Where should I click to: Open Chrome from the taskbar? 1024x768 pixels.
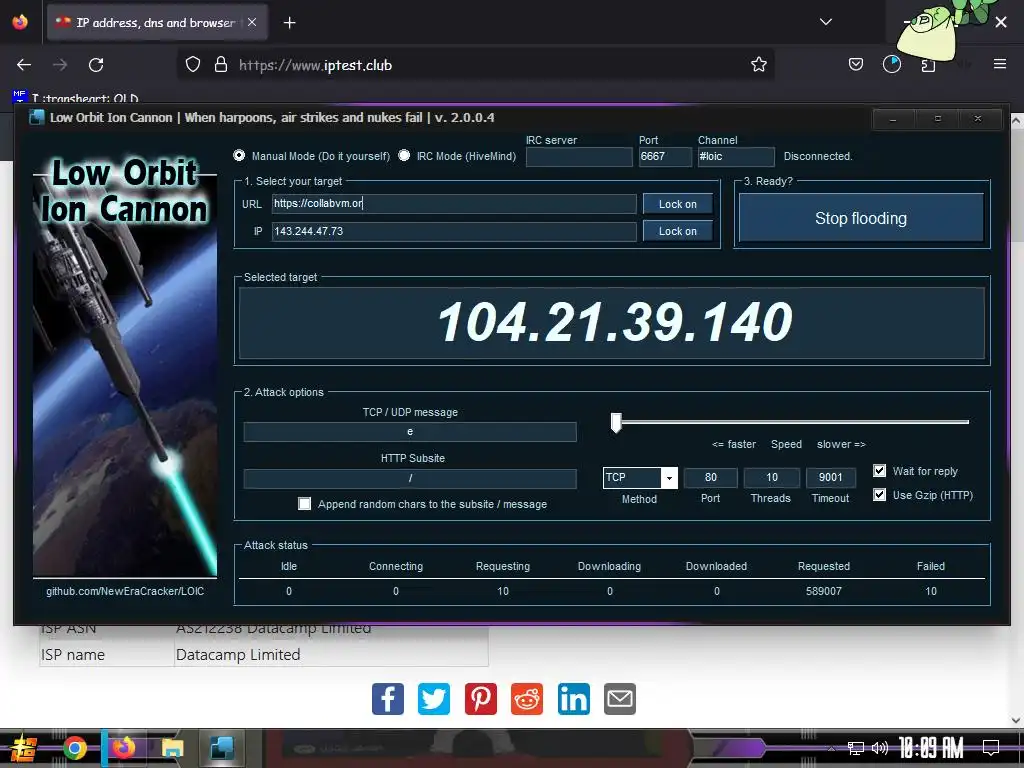(75, 748)
